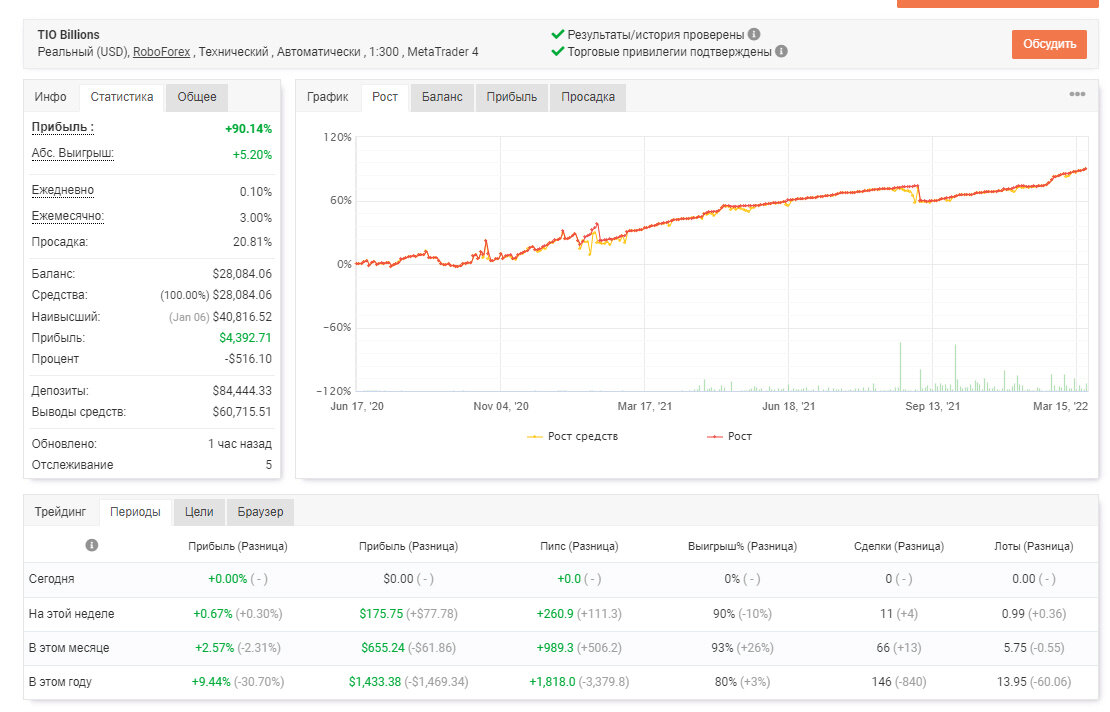Switch to the График chart tab
This screenshot has width=1110, height=712.
pos(327,97)
